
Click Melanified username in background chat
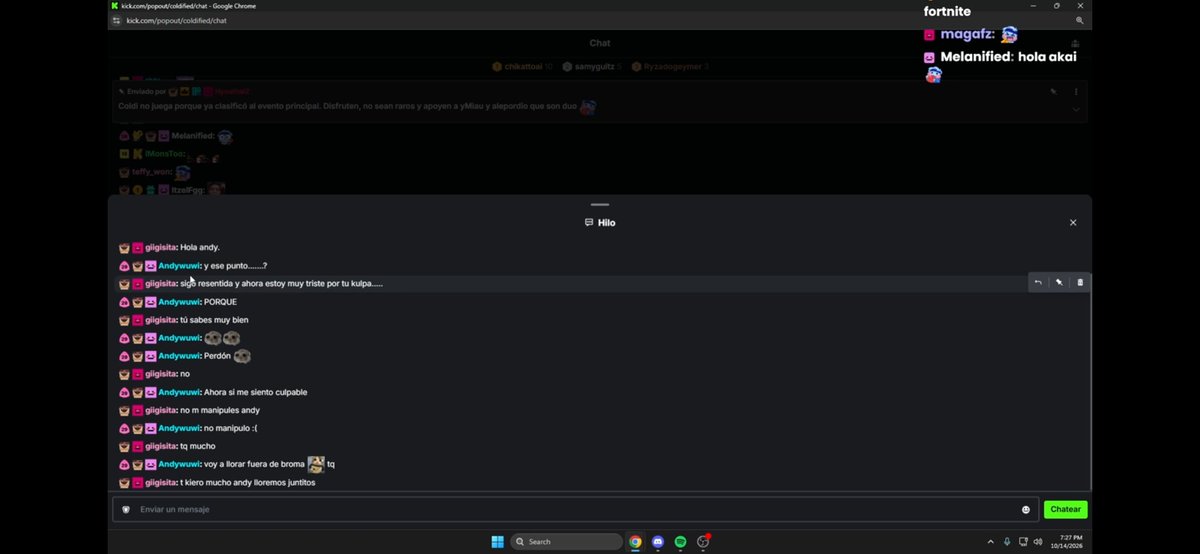coord(192,136)
